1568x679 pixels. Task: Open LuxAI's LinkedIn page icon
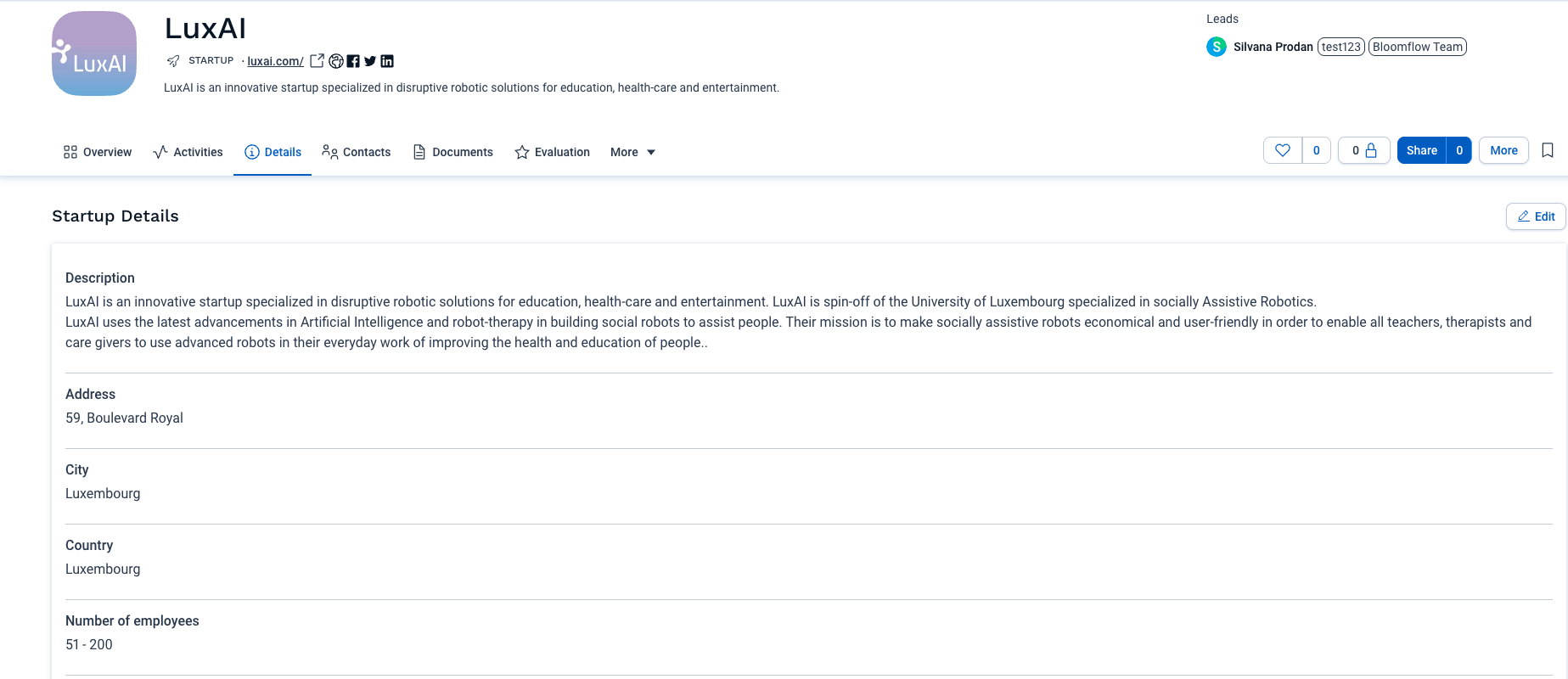click(x=387, y=61)
